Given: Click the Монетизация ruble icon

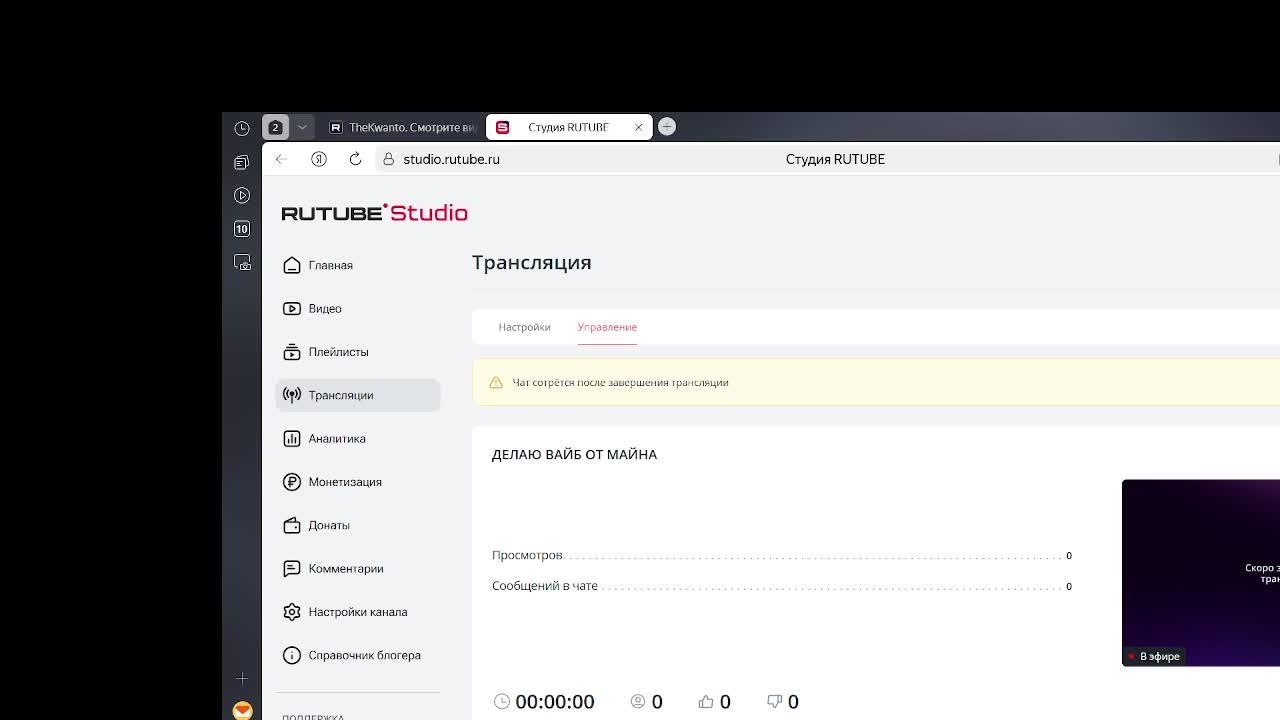Looking at the screenshot, I should tap(292, 482).
